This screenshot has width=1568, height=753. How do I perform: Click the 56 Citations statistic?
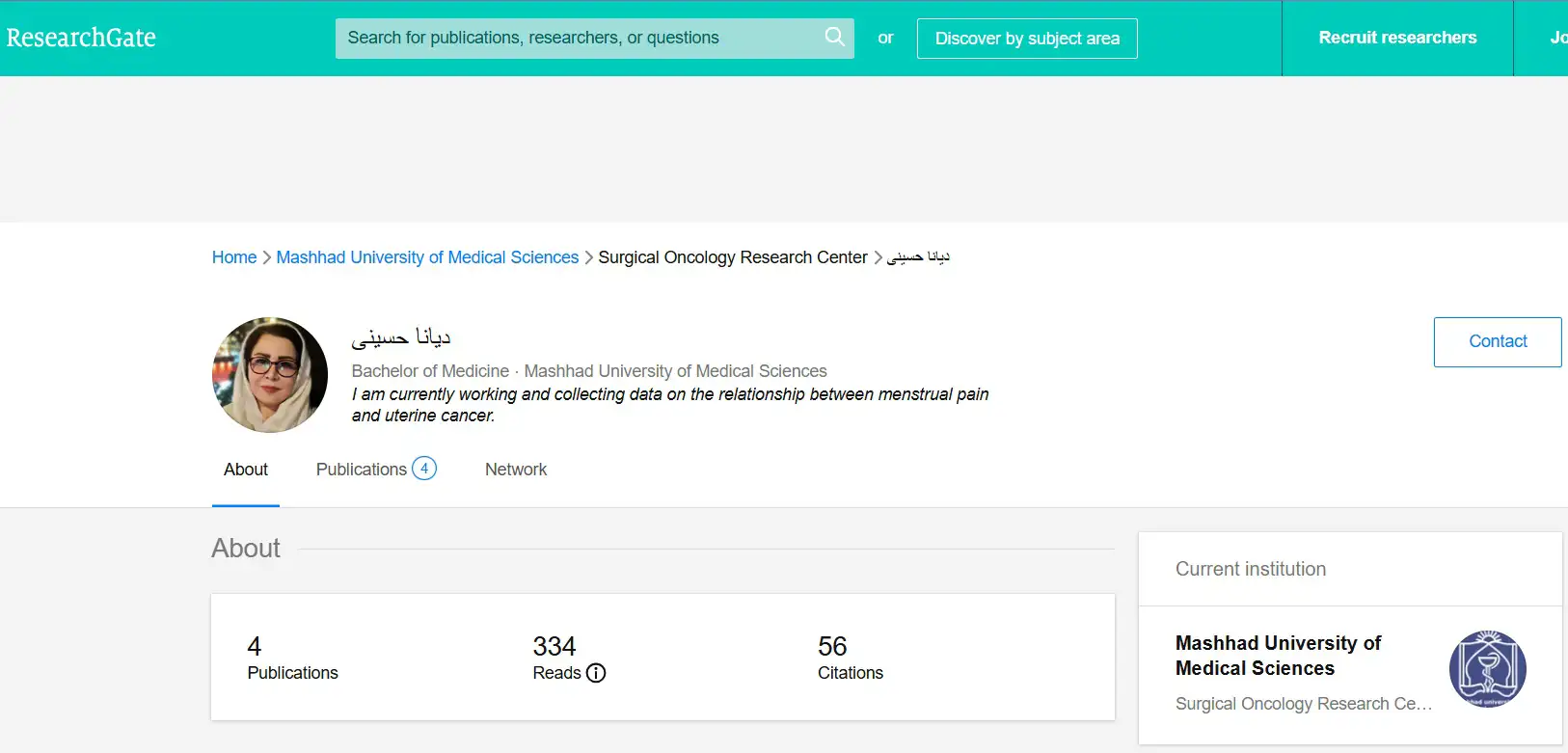click(850, 658)
